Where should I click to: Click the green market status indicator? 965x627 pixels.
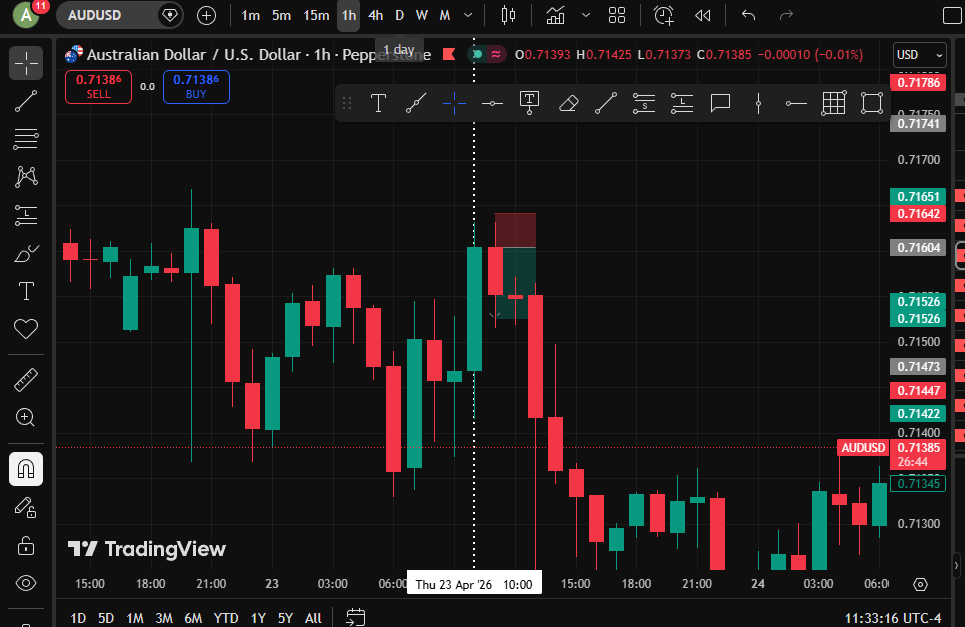477,55
